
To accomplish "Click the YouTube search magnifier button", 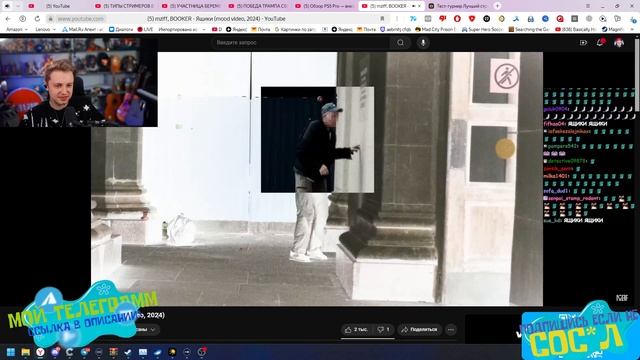I will pos(400,42).
